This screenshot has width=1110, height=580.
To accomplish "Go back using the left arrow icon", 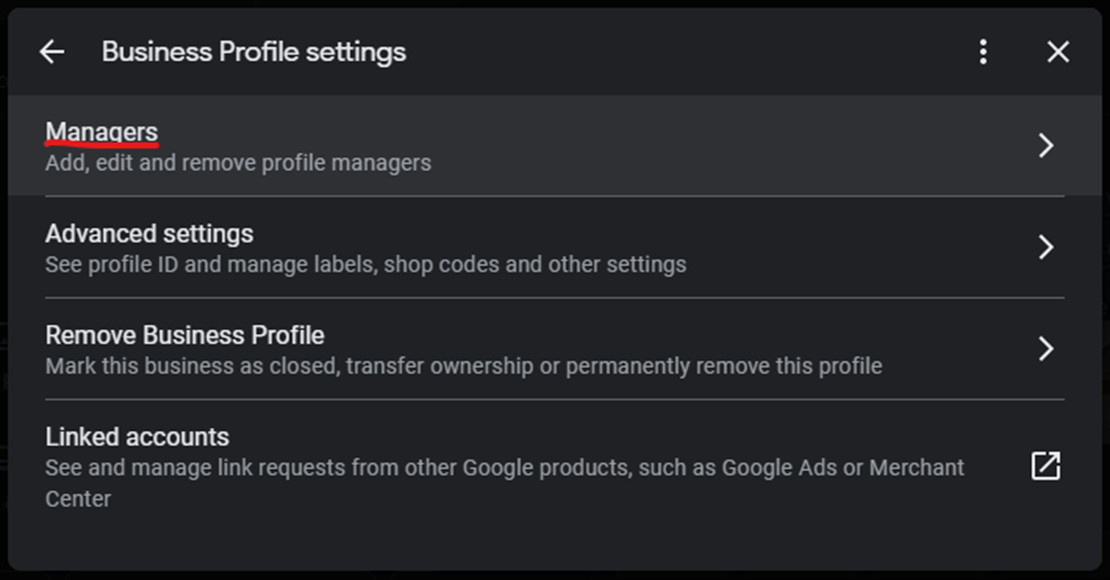I will [52, 52].
